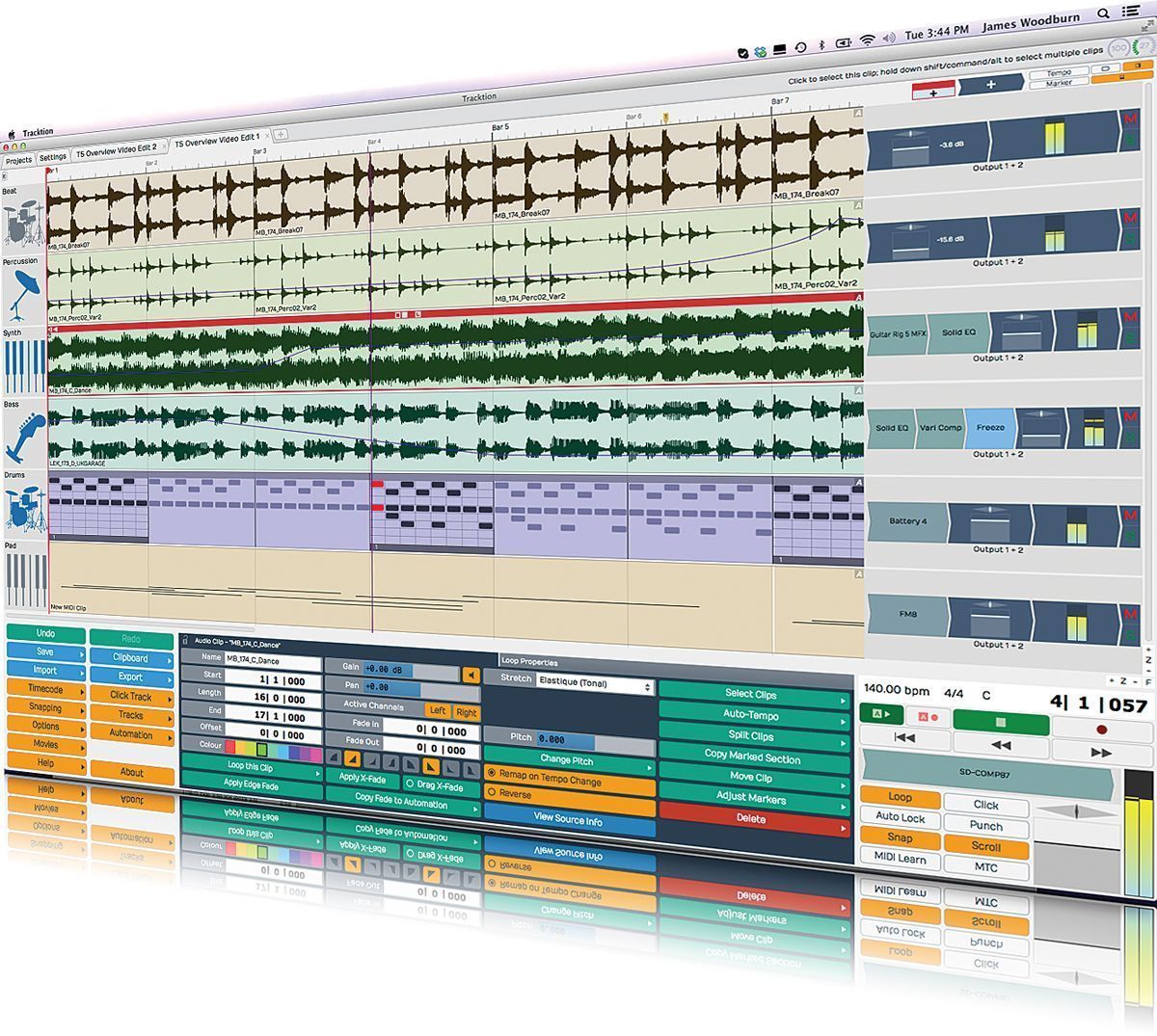Open the Loop this Clip submenu
The image size is (1157, 1036).
pyautogui.click(x=251, y=767)
